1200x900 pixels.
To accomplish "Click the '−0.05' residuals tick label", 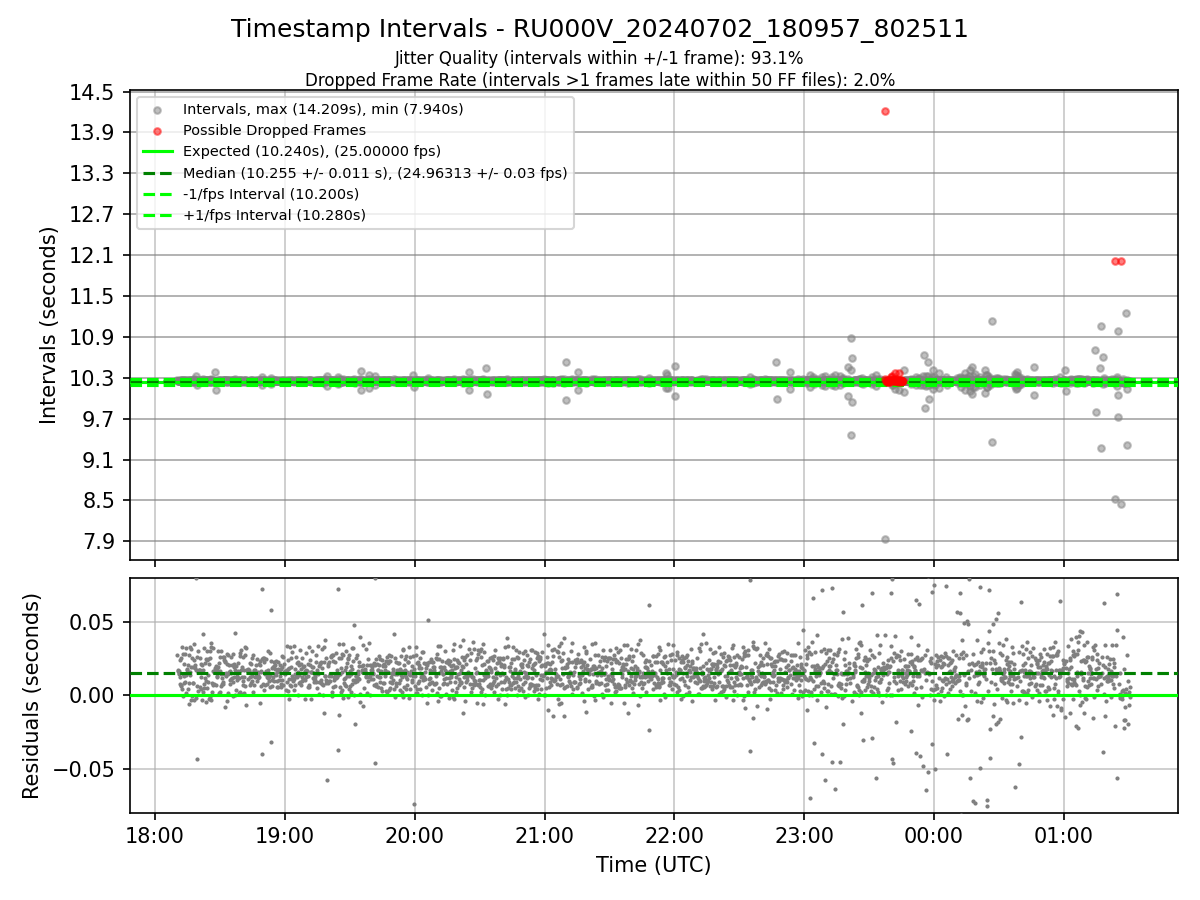I will click(x=86, y=770).
